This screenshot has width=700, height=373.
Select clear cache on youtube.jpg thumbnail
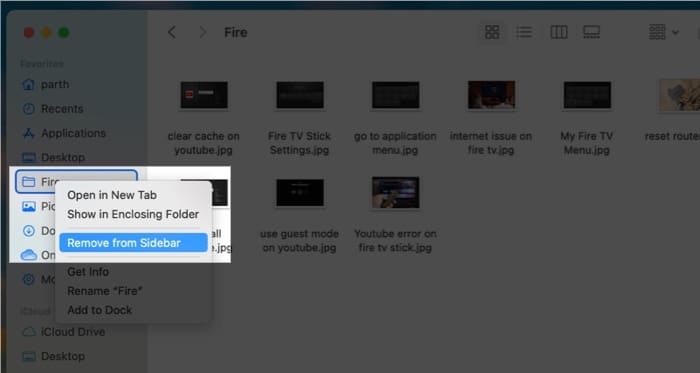click(204, 95)
